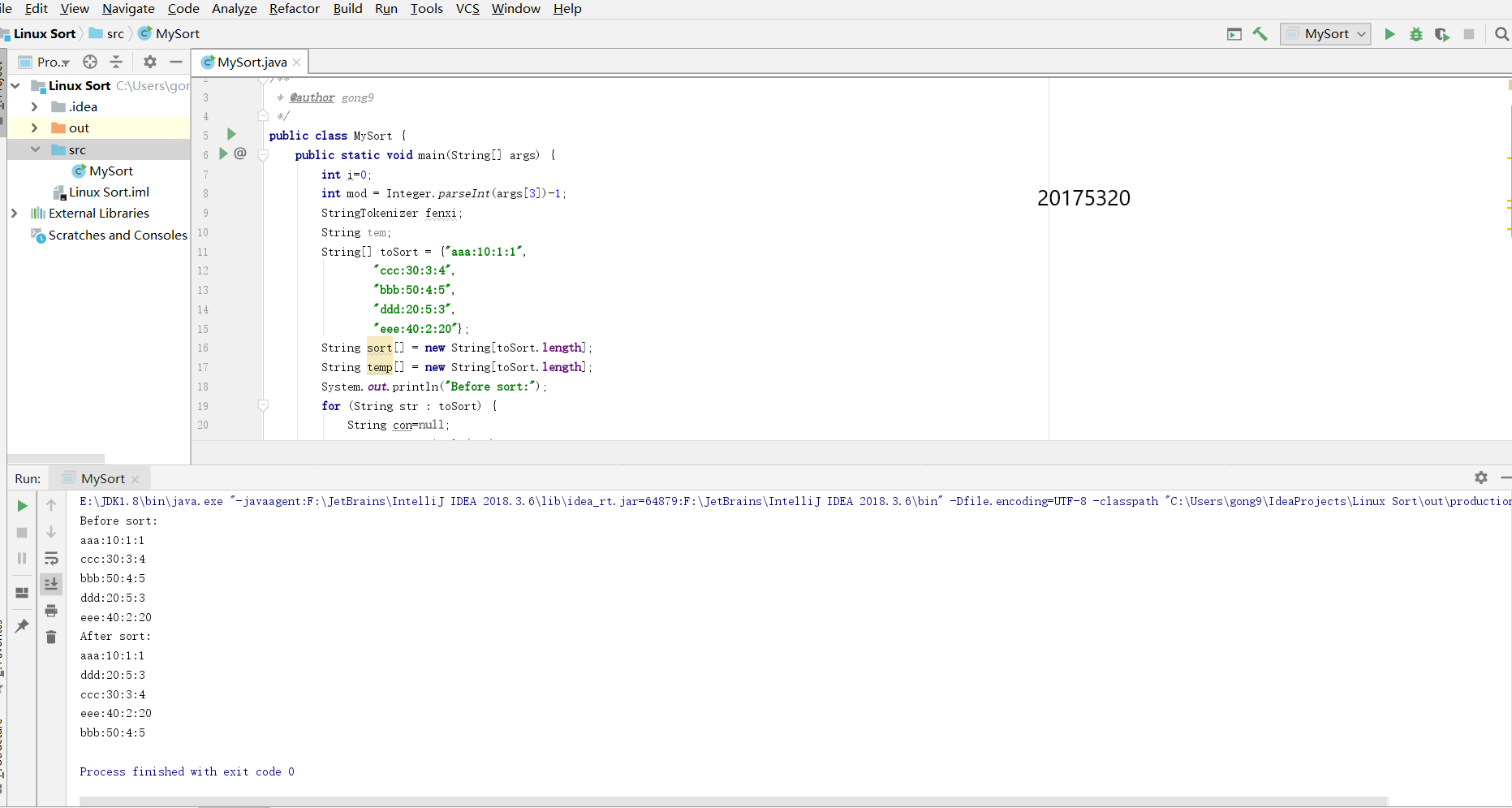The width and height of the screenshot is (1512, 808).
Task: Click down stack trace arrow in Run panel
Action: point(51,533)
